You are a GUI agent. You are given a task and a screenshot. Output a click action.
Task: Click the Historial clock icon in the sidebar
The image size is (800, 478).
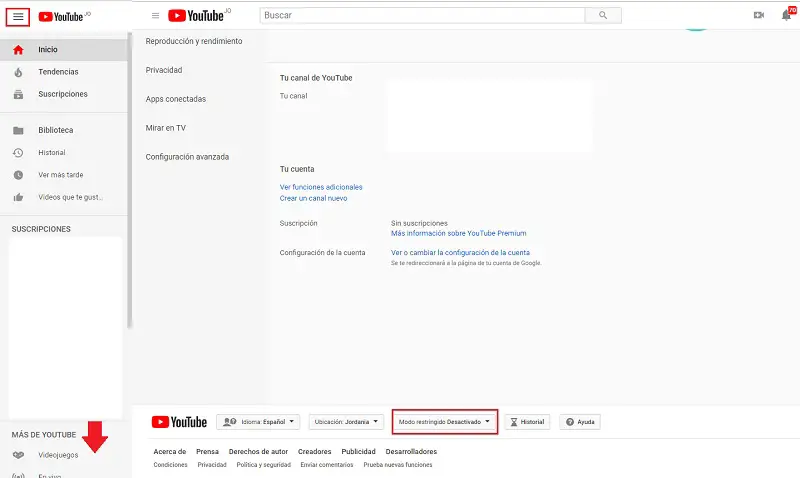(18, 153)
